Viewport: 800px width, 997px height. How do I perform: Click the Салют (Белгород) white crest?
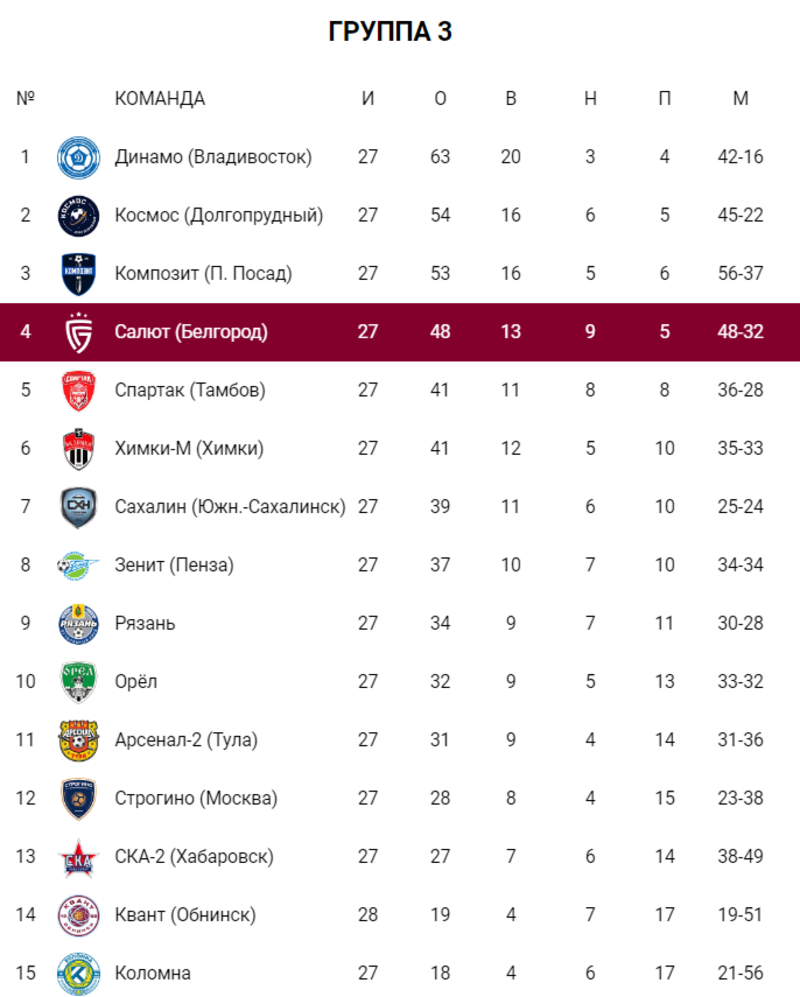coord(78,333)
